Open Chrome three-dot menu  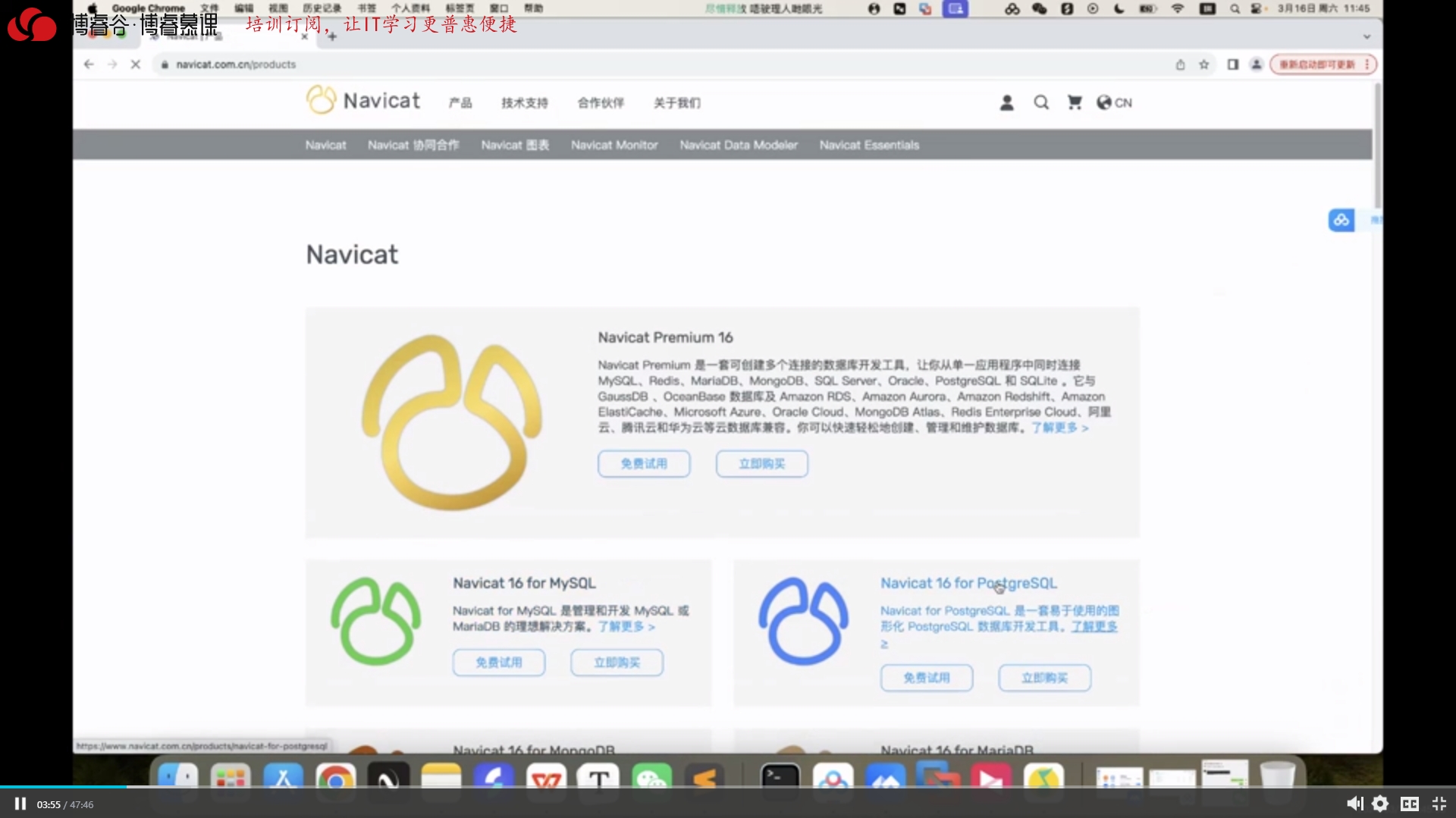pyautogui.click(x=1367, y=64)
